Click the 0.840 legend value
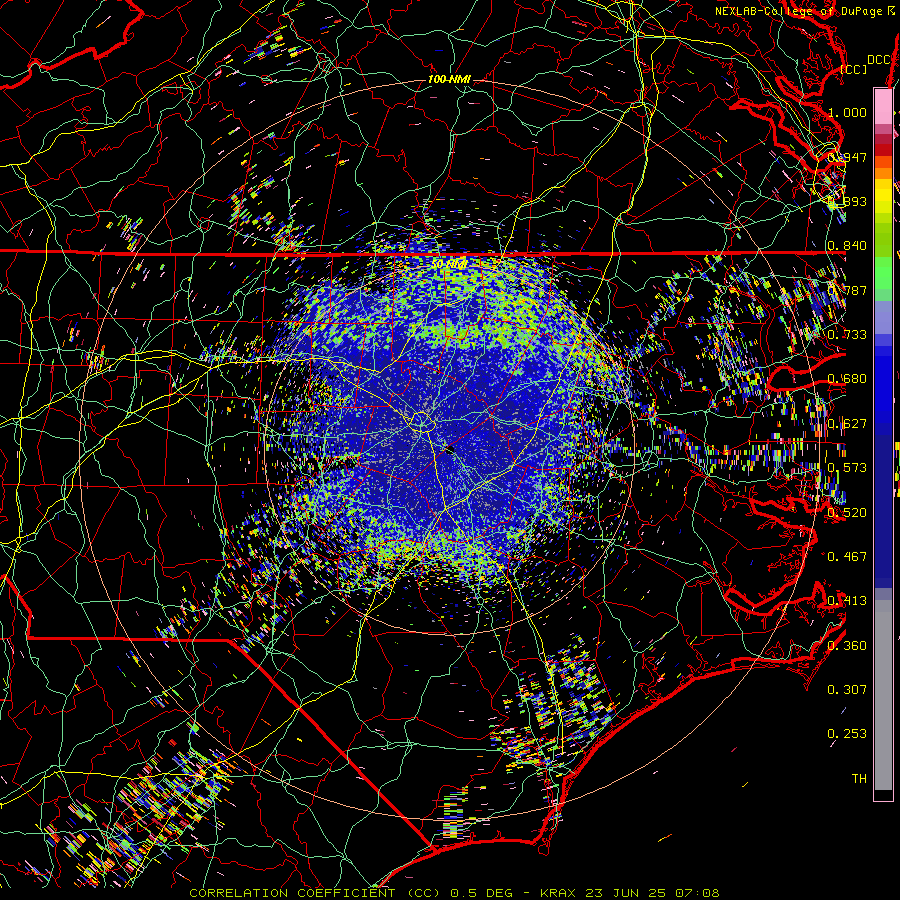The width and height of the screenshot is (900, 900). [847, 246]
